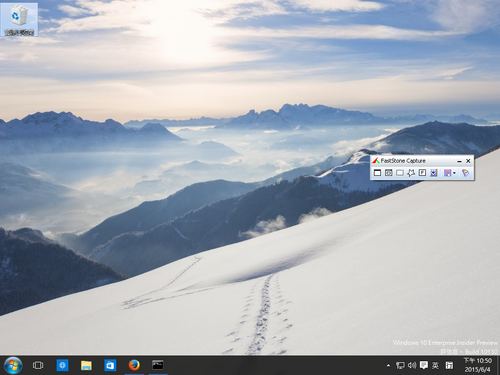Close the FastStone Capture toolbar
This screenshot has width=500, height=375.
(x=468, y=161)
